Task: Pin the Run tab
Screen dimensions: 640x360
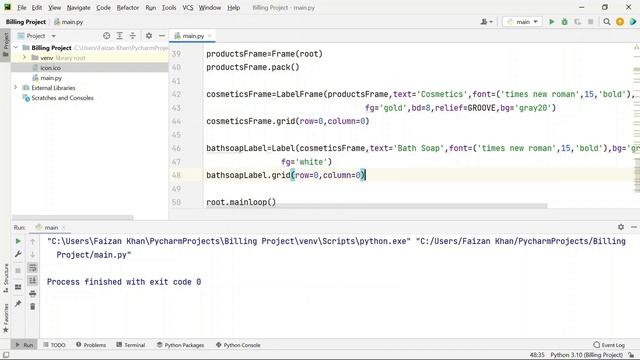Action: 18,304
